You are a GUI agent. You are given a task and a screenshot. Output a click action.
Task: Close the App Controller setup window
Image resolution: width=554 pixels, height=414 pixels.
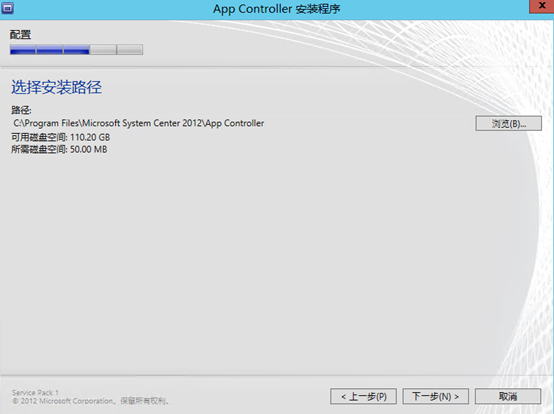(x=542, y=6)
